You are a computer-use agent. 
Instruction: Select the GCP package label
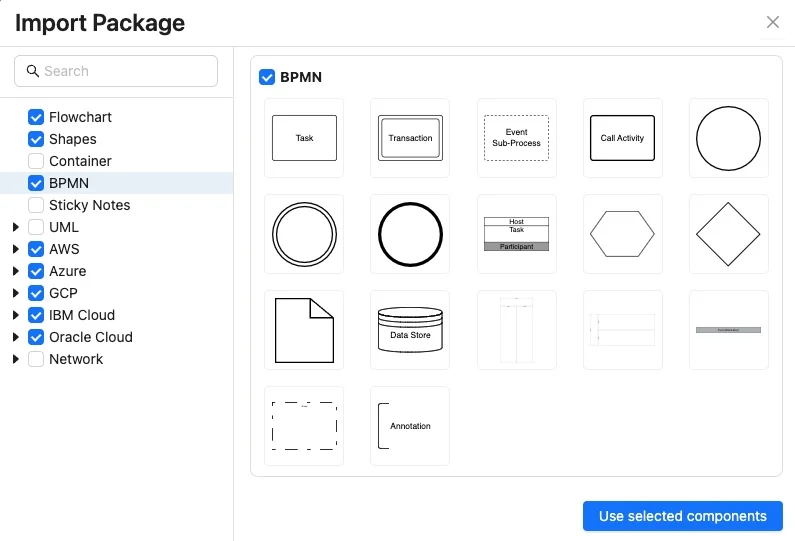click(63, 293)
